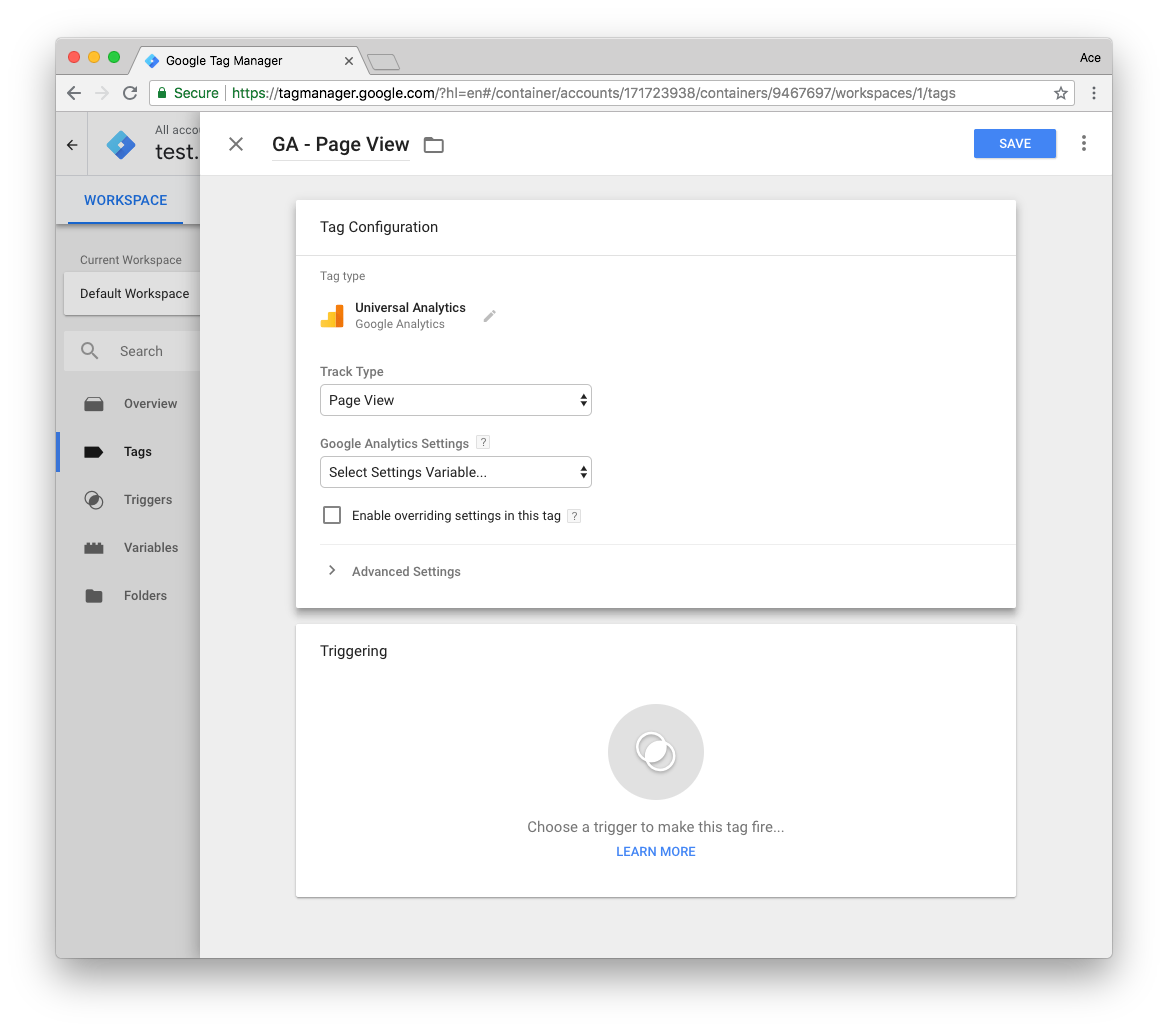
Task: Click the trigger loading spinner circle
Action: (655, 752)
